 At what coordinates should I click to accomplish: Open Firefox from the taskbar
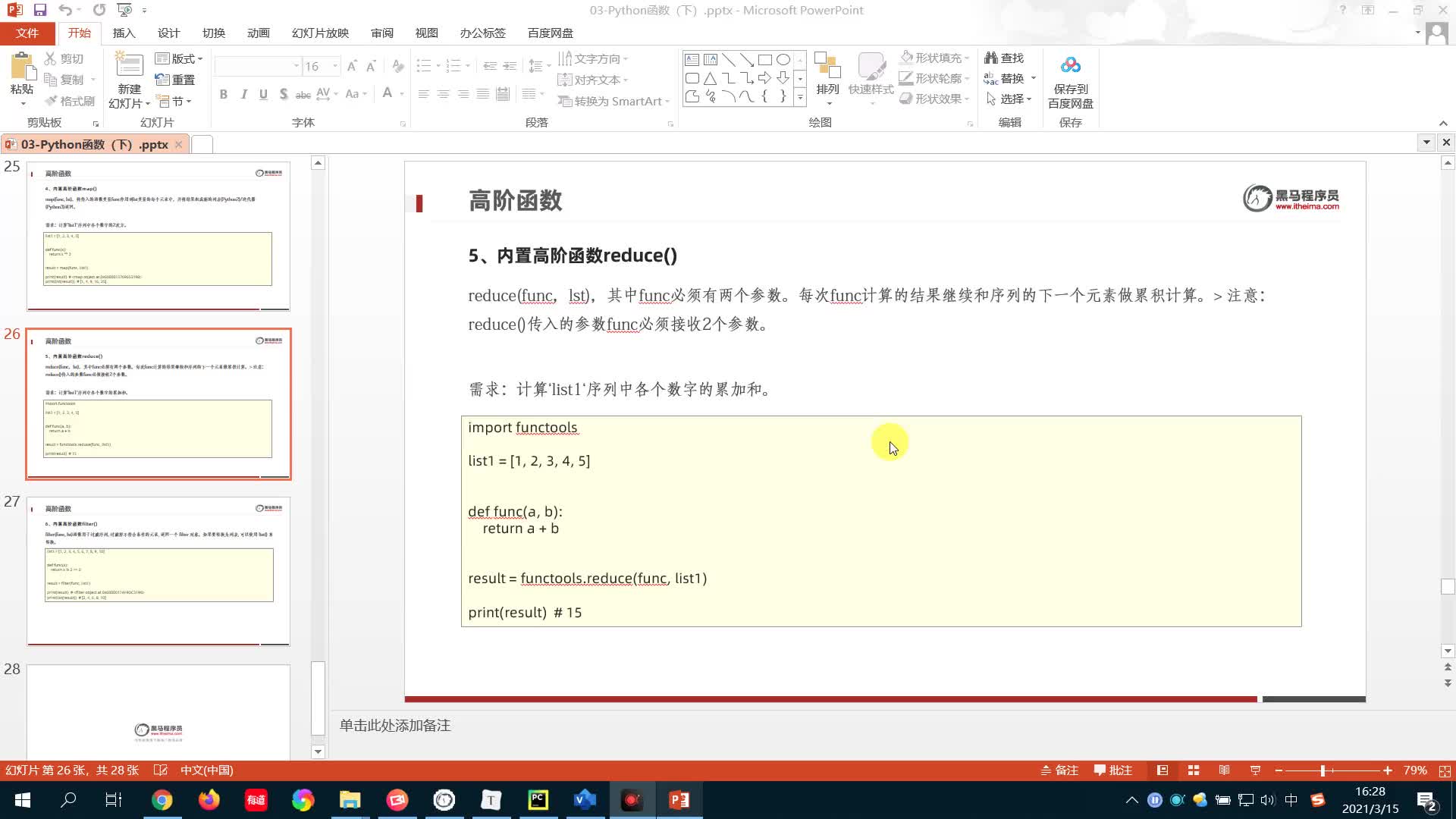point(209,800)
